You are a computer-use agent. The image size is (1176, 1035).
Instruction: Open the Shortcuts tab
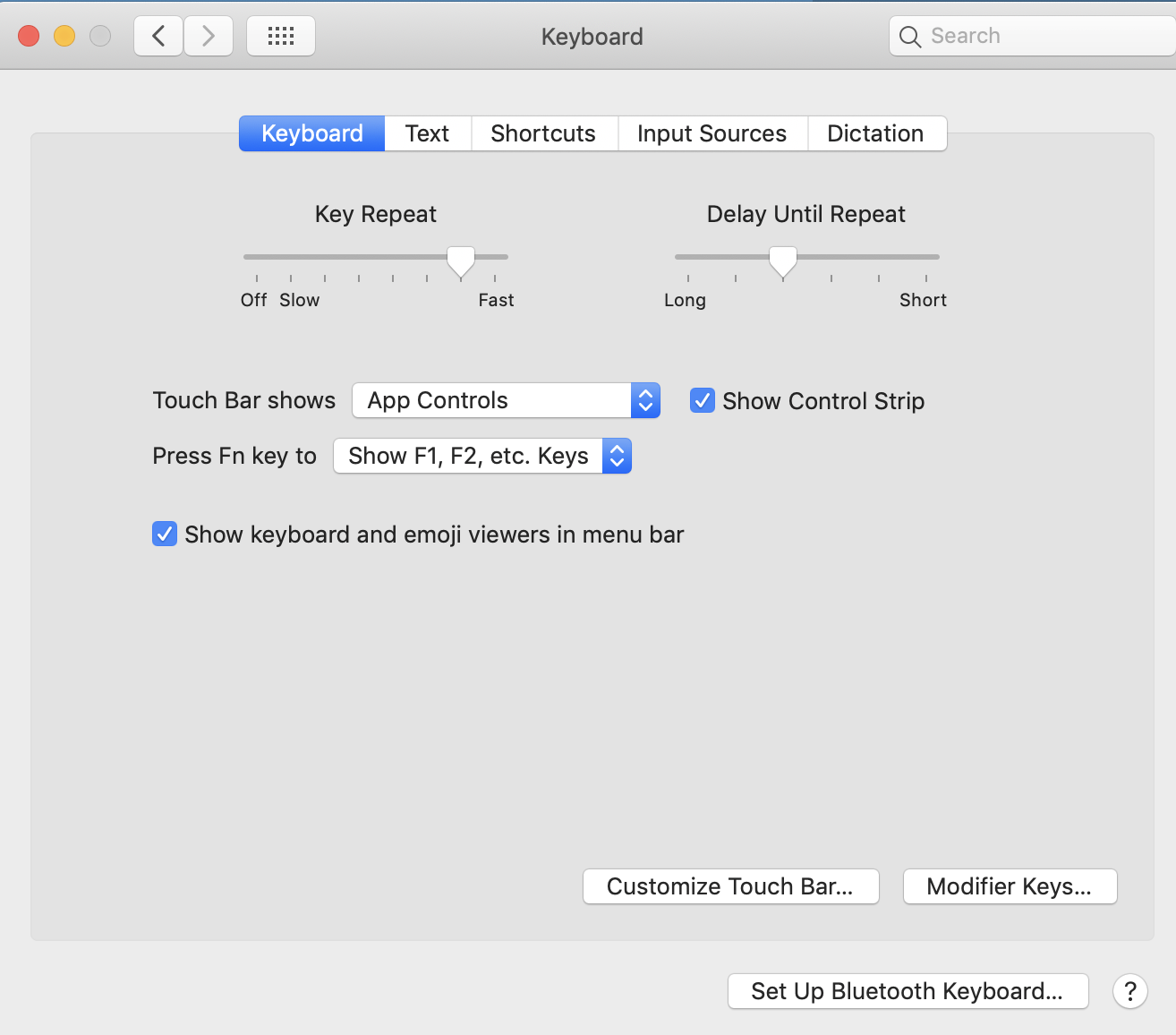pyautogui.click(x=544, y=133)
